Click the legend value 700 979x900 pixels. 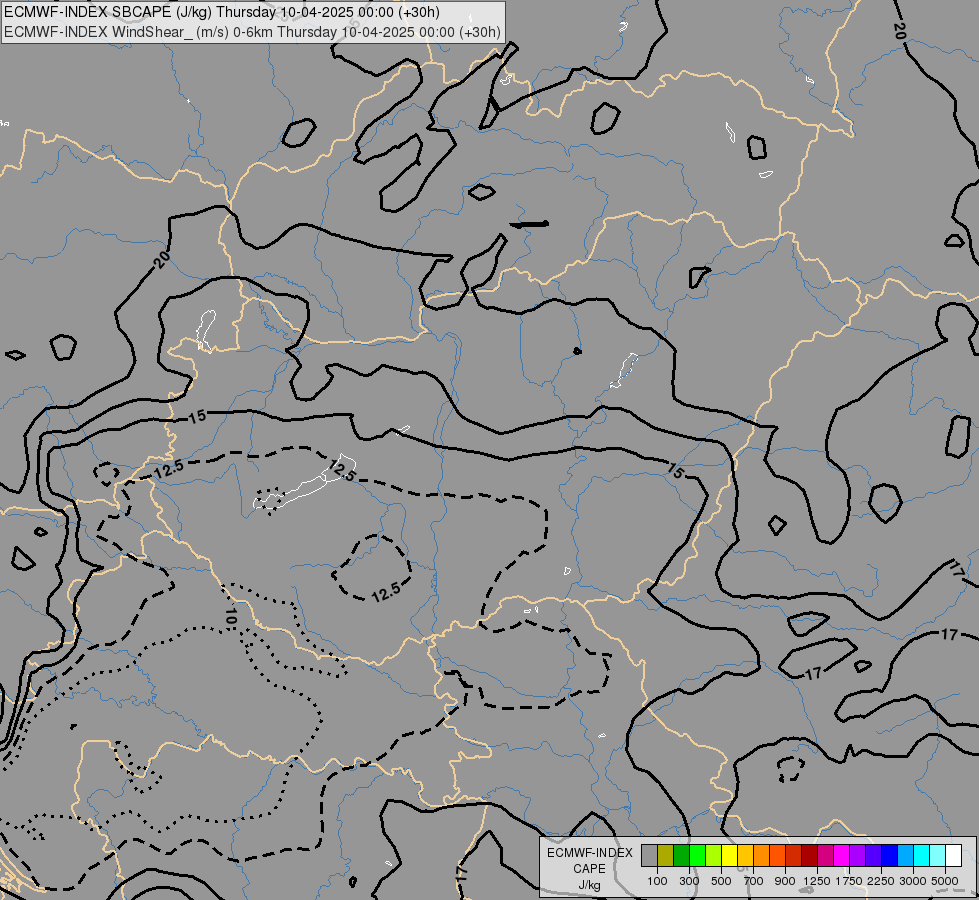(753, 881)
